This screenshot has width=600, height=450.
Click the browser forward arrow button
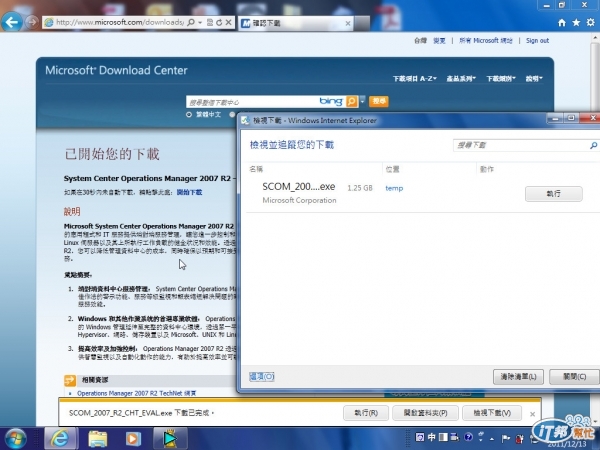32,22
